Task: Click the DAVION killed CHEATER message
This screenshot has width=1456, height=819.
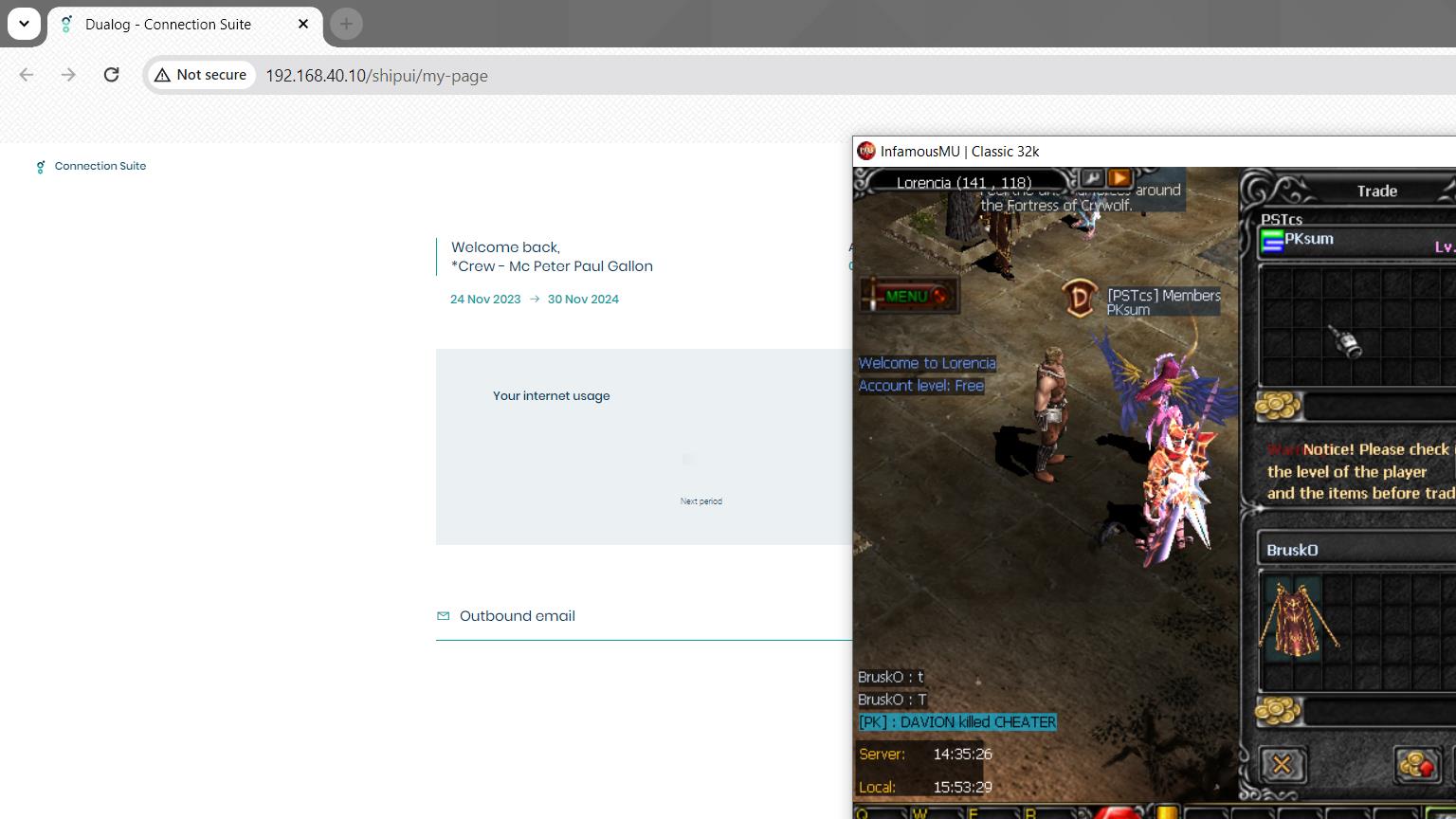Action: tap(957, 722)
